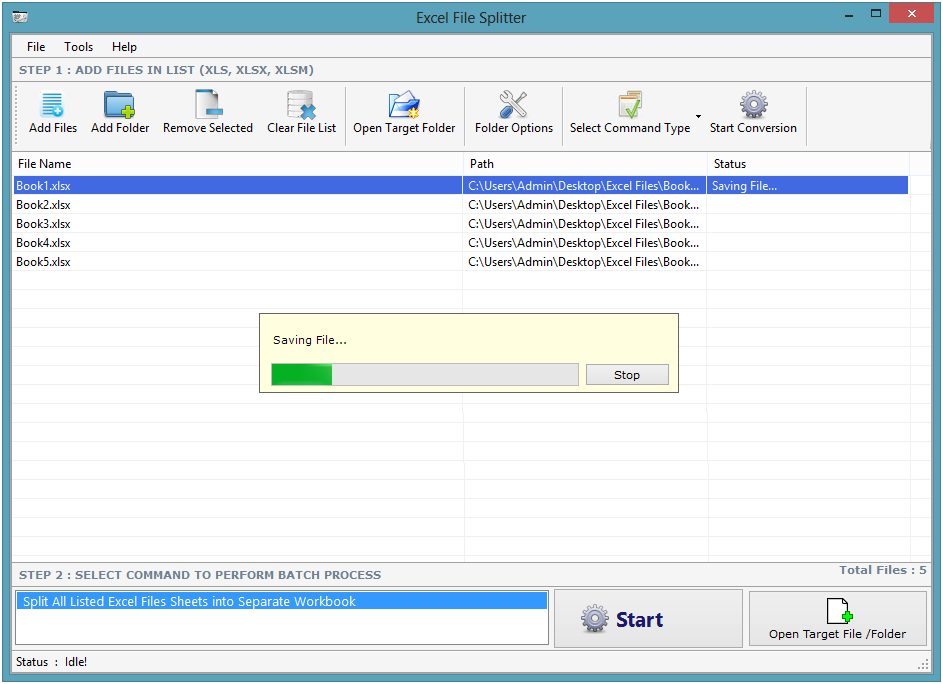
Task: Click the File Name column header
Action: click(238, 164)
